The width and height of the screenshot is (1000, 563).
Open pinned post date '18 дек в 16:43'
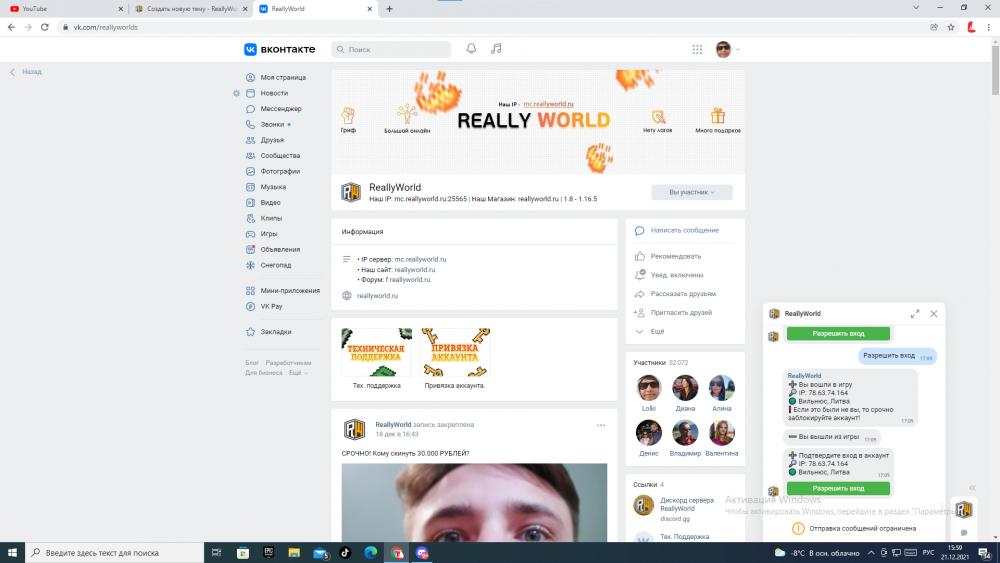click(x=397, y=434)
